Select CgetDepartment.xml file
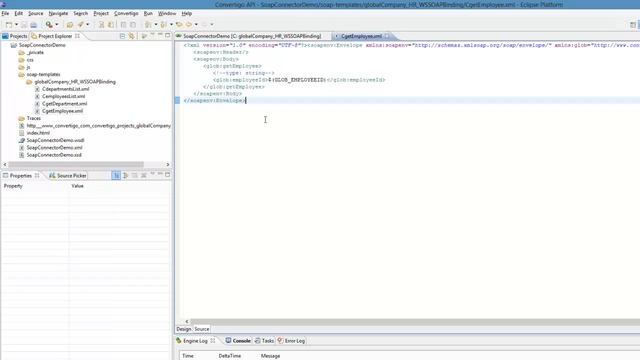The width and height of the screenshot is (640, 360). (64, 104)
